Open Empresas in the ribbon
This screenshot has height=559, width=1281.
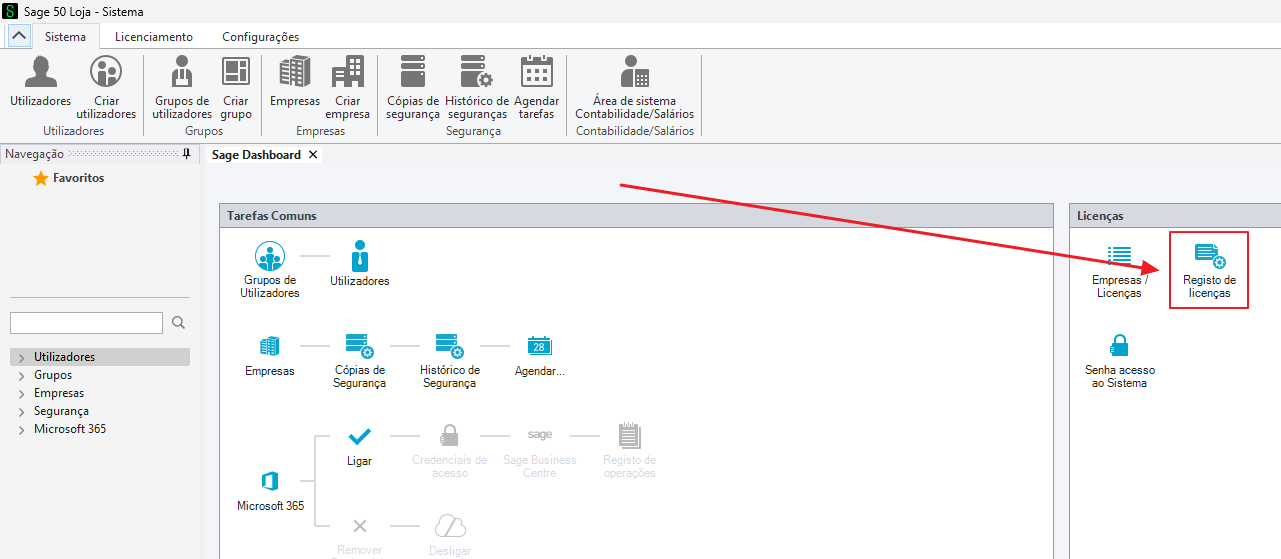click(x=295, y=82)
